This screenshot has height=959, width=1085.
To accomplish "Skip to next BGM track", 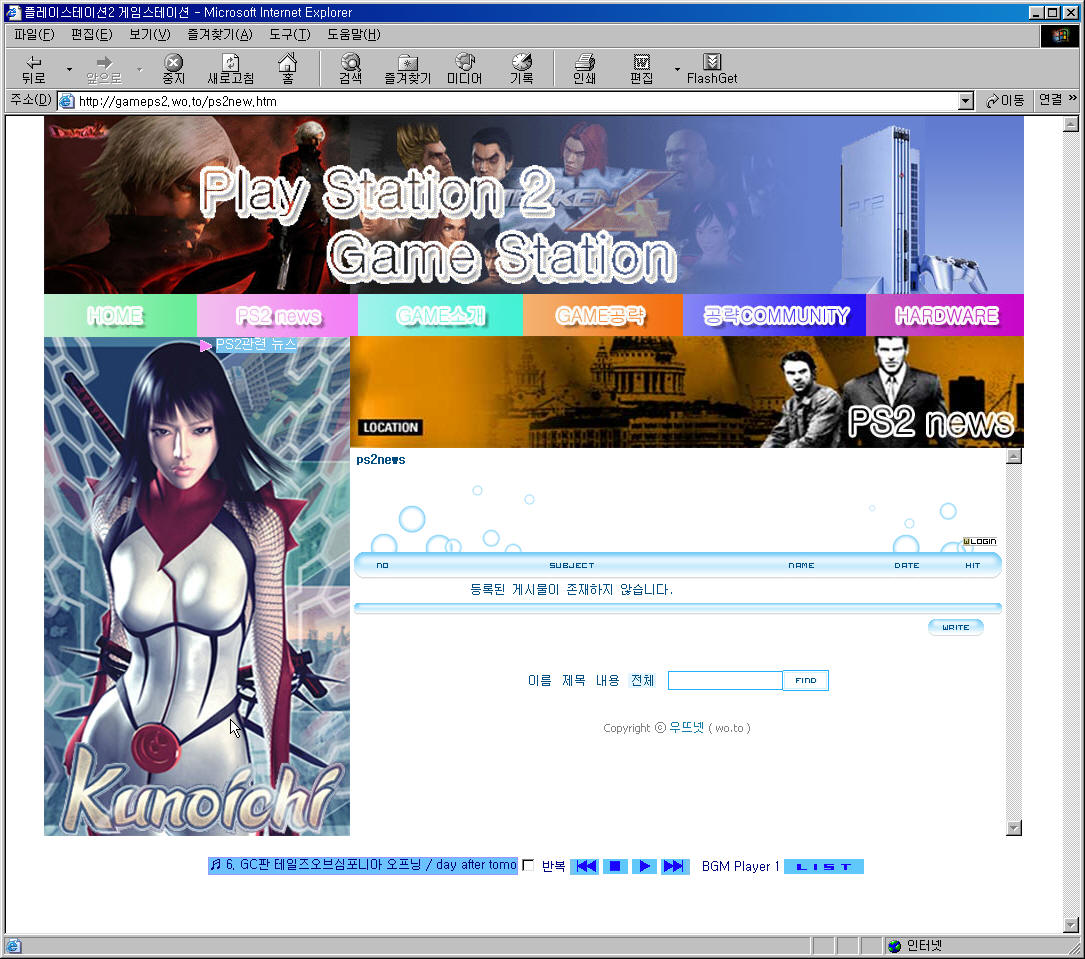I will click(x=674, y=866).
